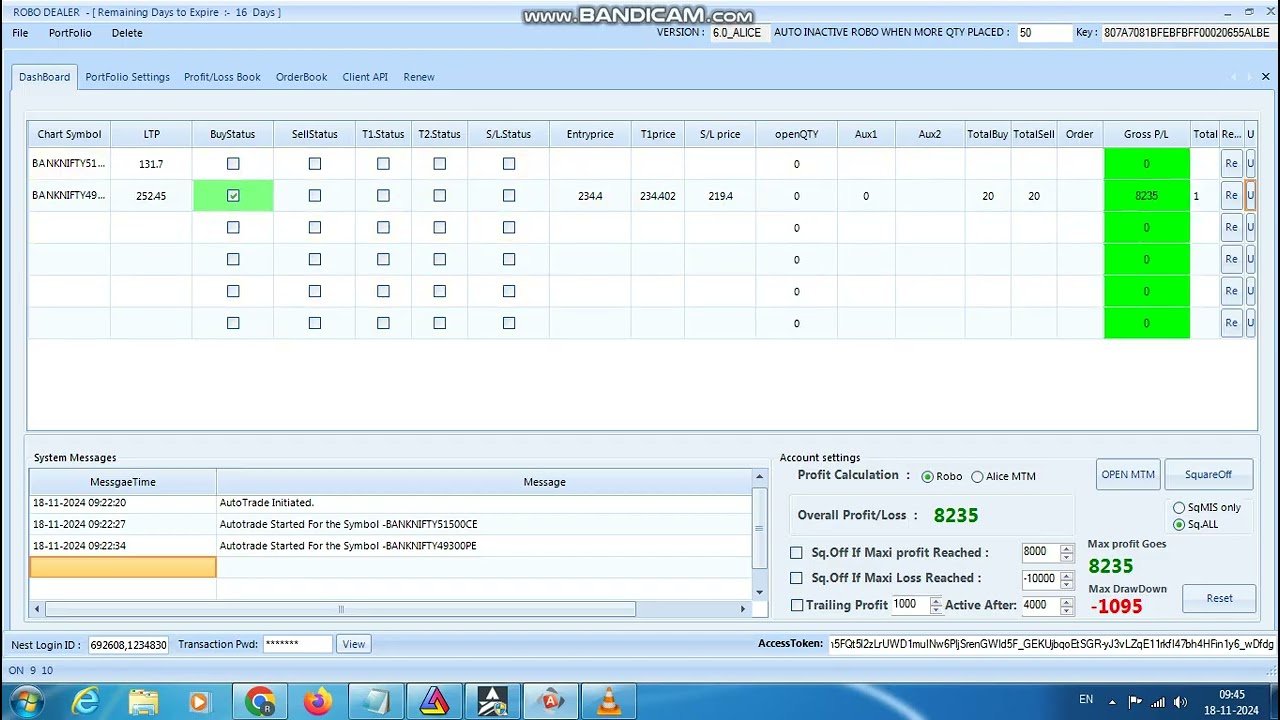Check SellStatus for BANKNIFTY49 row
The image size is (1280, 720).
(315, 196)
